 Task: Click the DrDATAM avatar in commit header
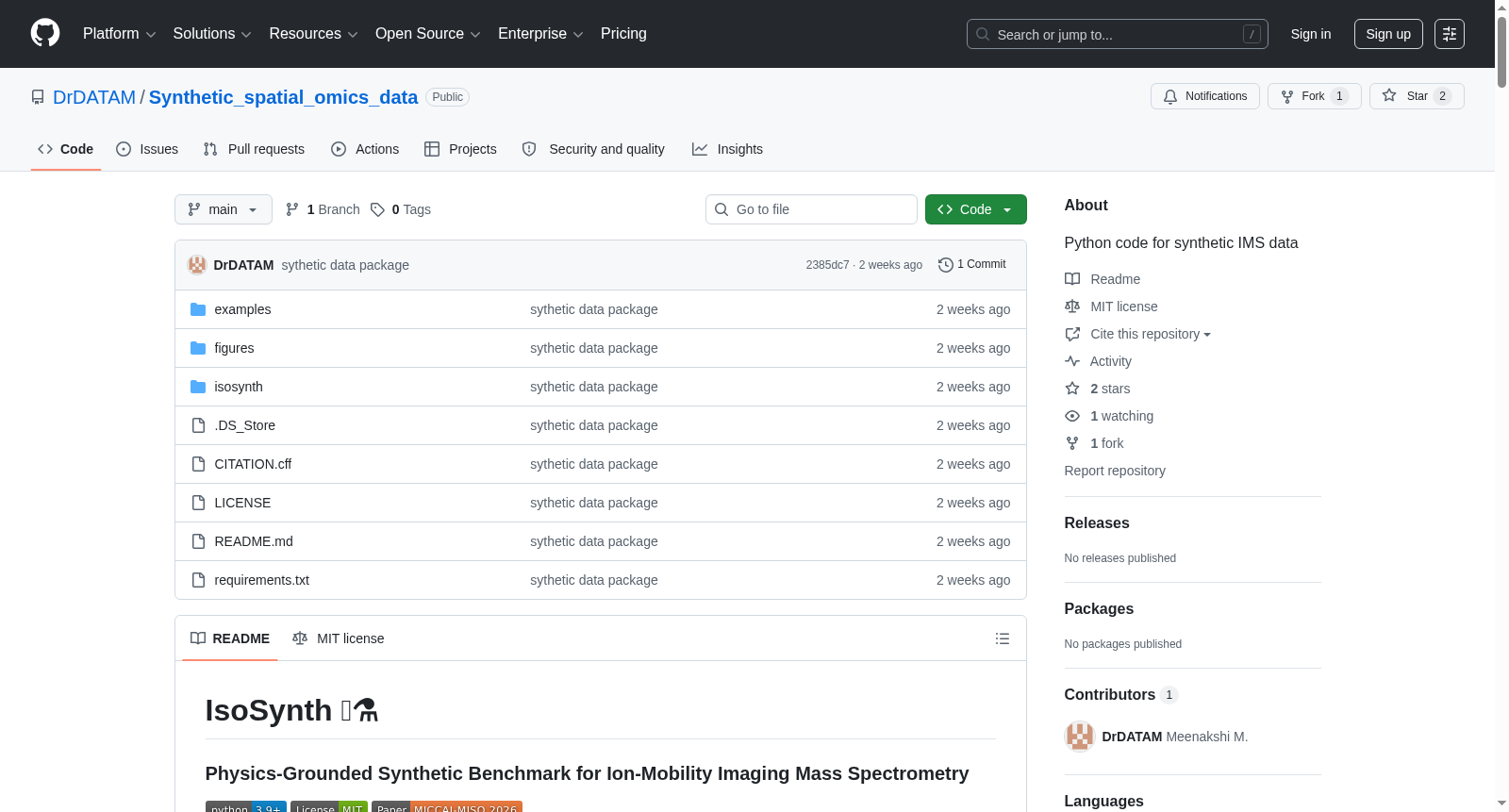click(x=197, y=265)
